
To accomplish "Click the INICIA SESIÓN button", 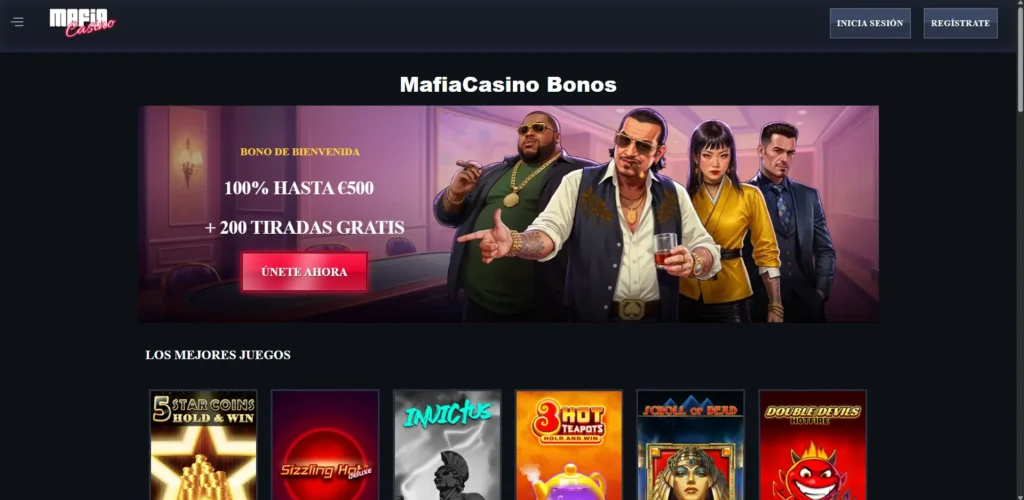I will tap(870, 23).
